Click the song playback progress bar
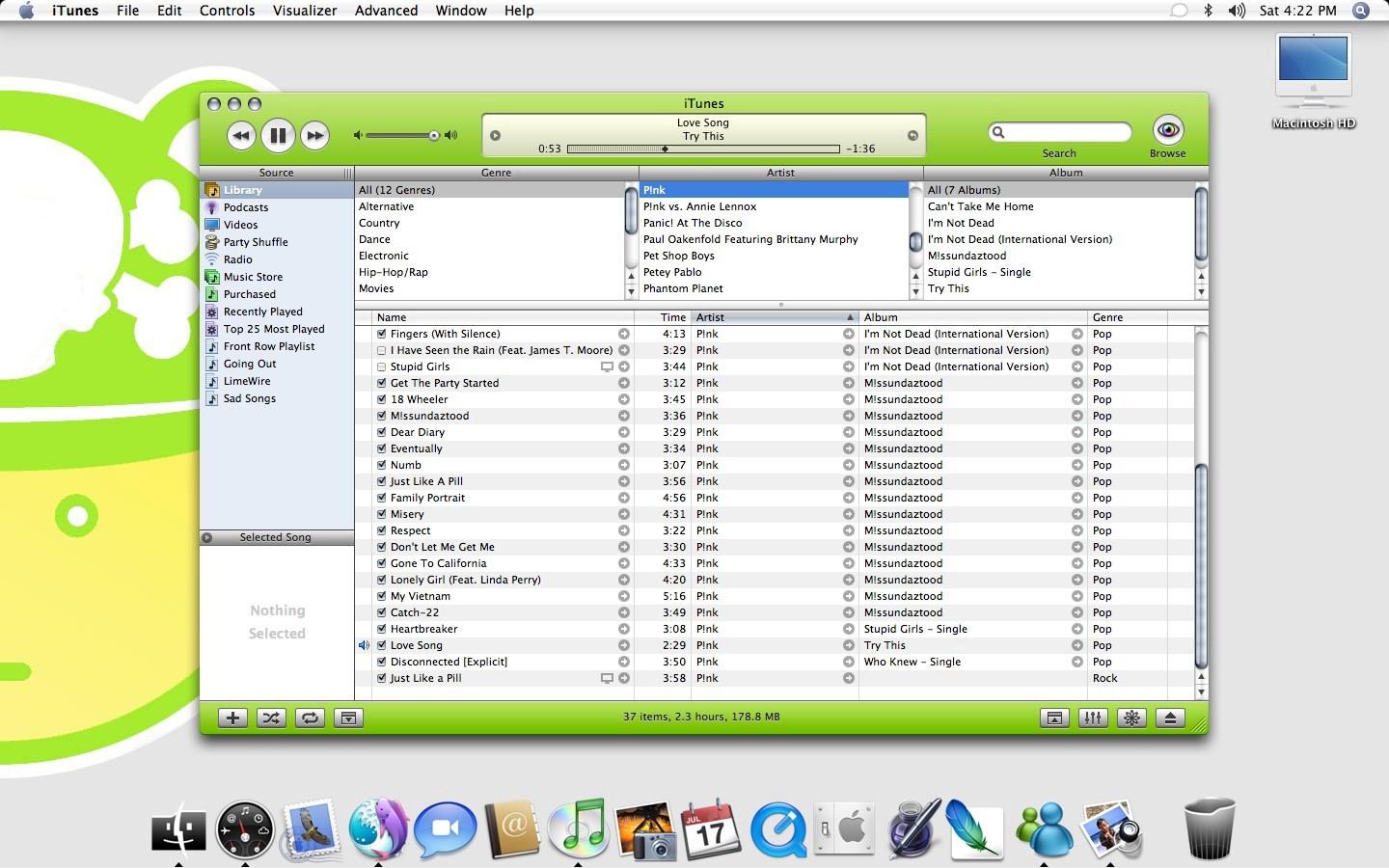 point(703,149)
